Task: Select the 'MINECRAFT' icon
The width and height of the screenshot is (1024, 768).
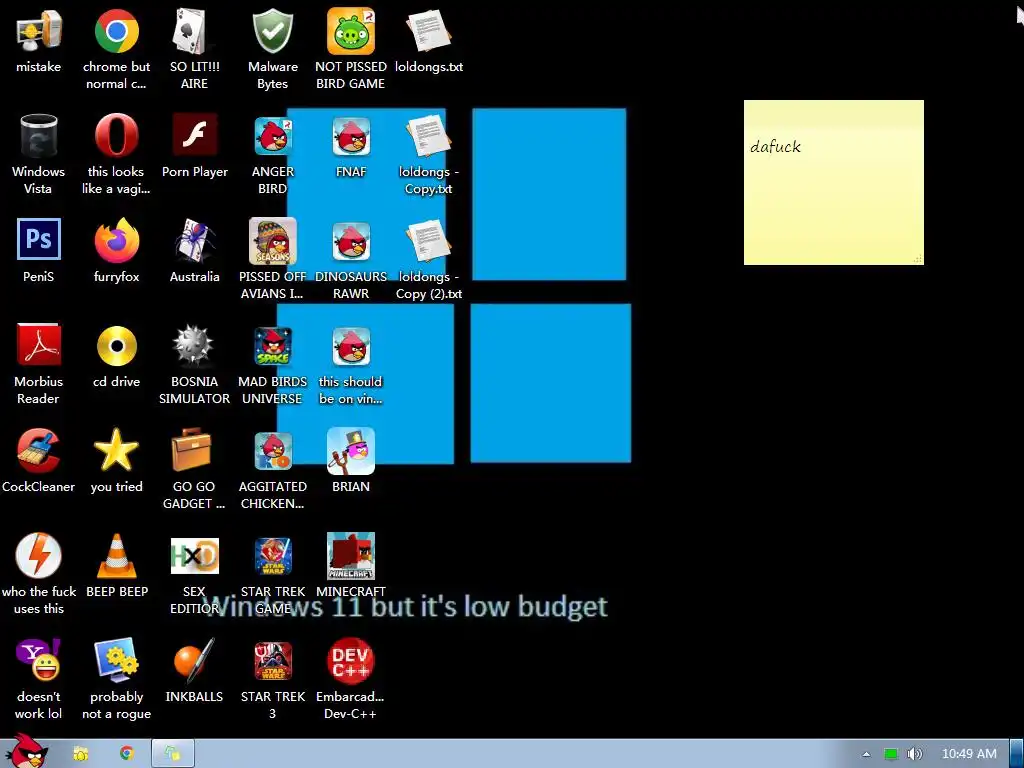Action: (x=351, y=556)
